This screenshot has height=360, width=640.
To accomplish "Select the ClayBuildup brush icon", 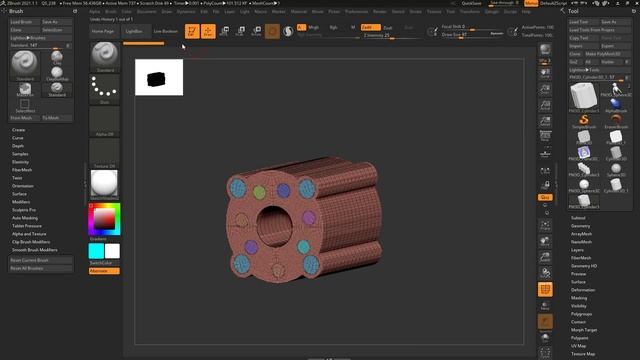I will point(57,73).
